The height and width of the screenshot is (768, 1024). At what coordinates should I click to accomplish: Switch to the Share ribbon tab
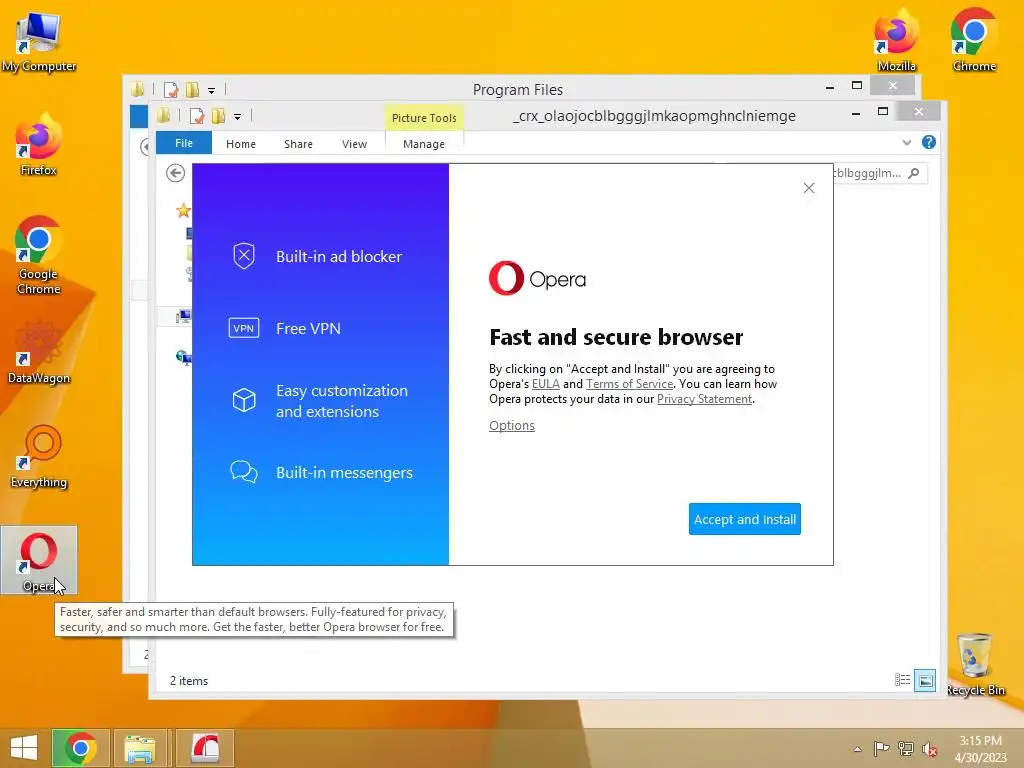[298, 144]
